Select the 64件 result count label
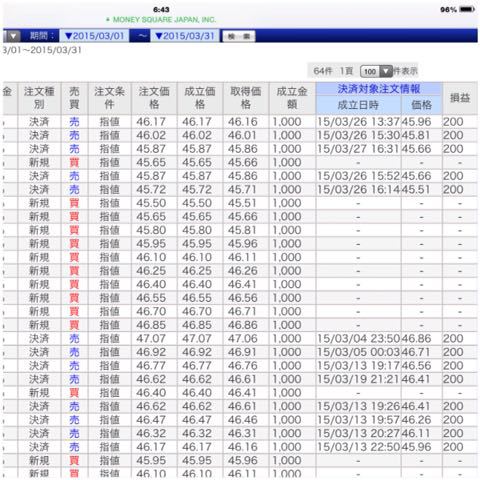Screen dimensions: 480x480 point(323,71)
